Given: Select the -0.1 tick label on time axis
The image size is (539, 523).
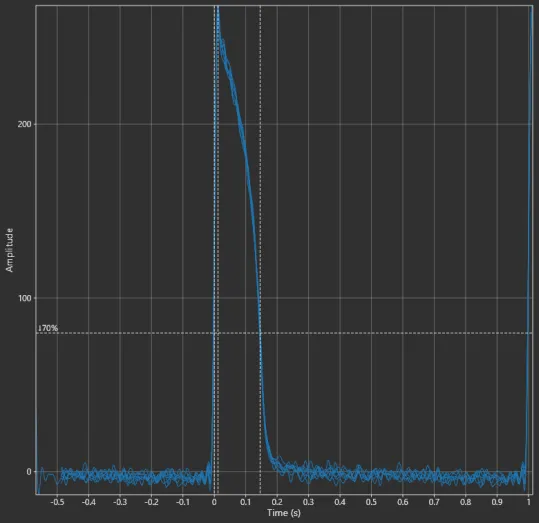Looking at the screenshot, I should pos(183,502).
